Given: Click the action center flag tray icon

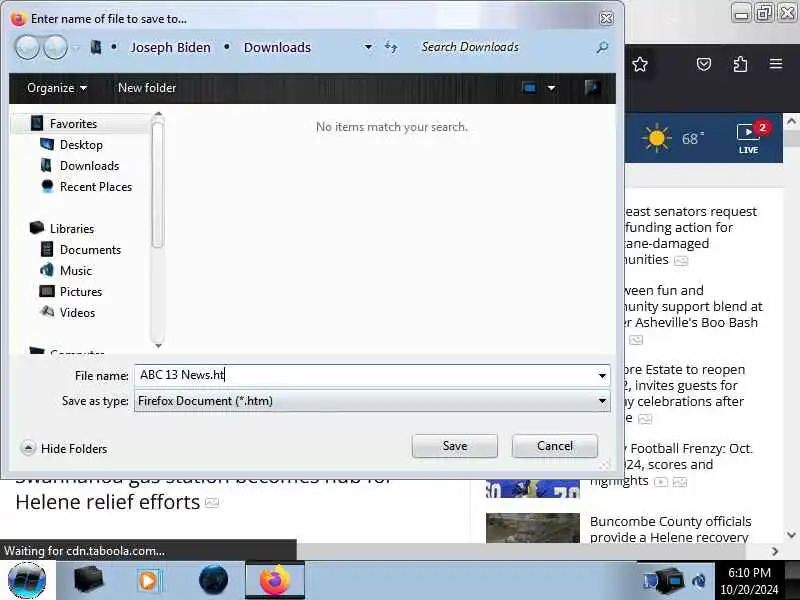Looking at the screenshot, I should click(x=651, y=581).
